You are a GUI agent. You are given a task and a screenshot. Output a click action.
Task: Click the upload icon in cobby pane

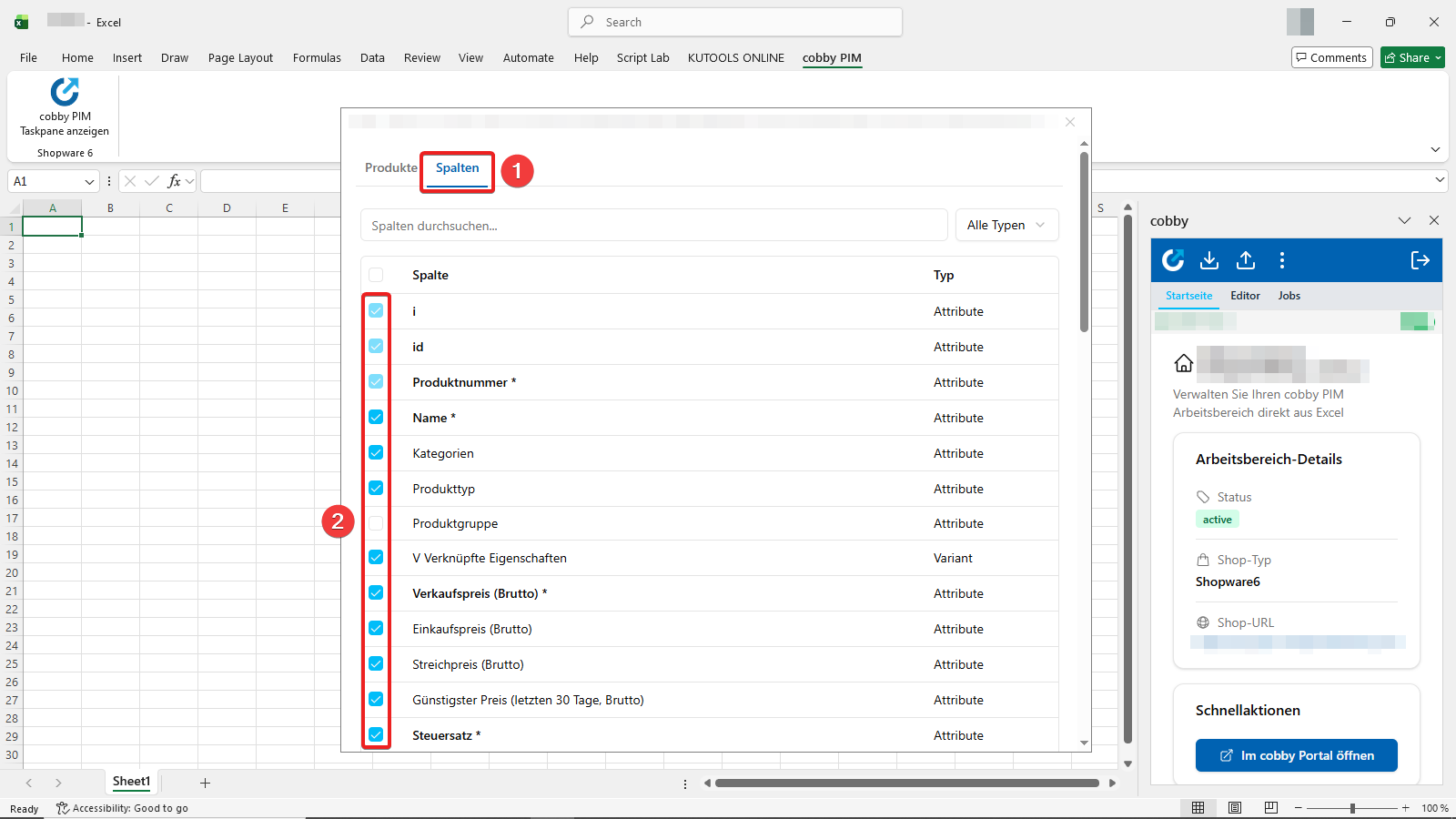coord(1246,261)
